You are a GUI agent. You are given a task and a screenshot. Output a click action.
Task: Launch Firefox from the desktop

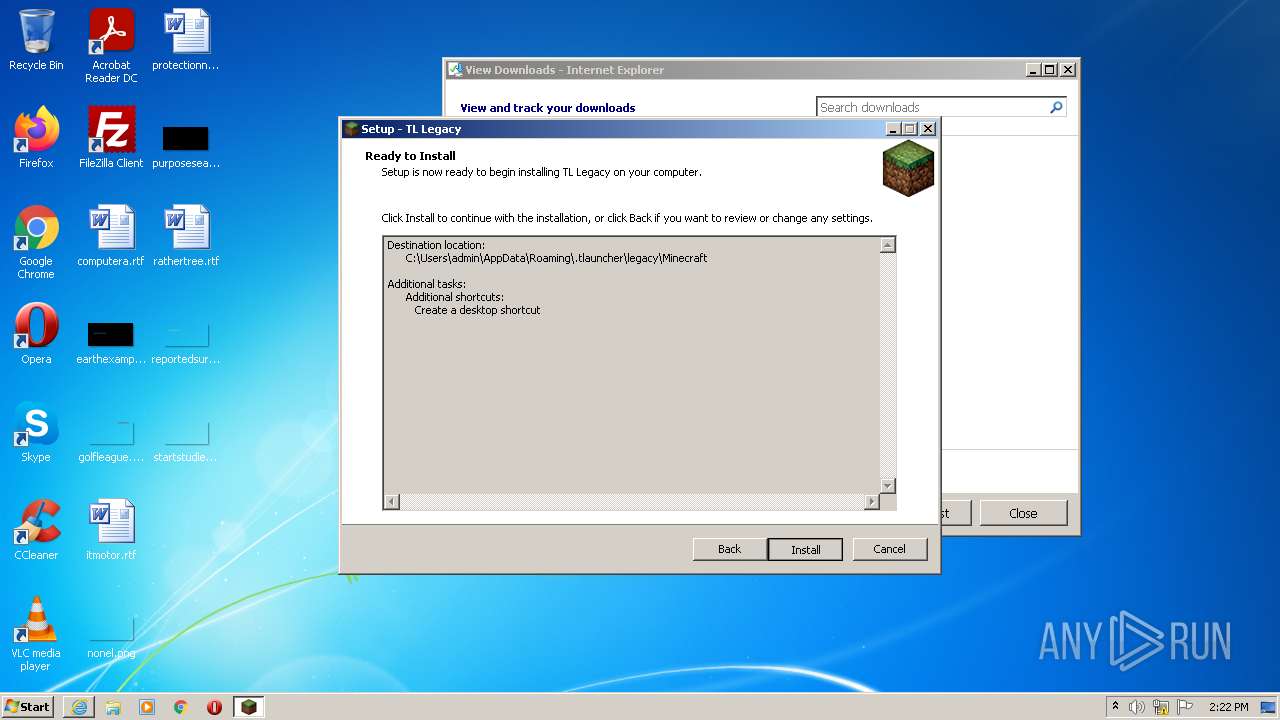click(x=36, y=138)
